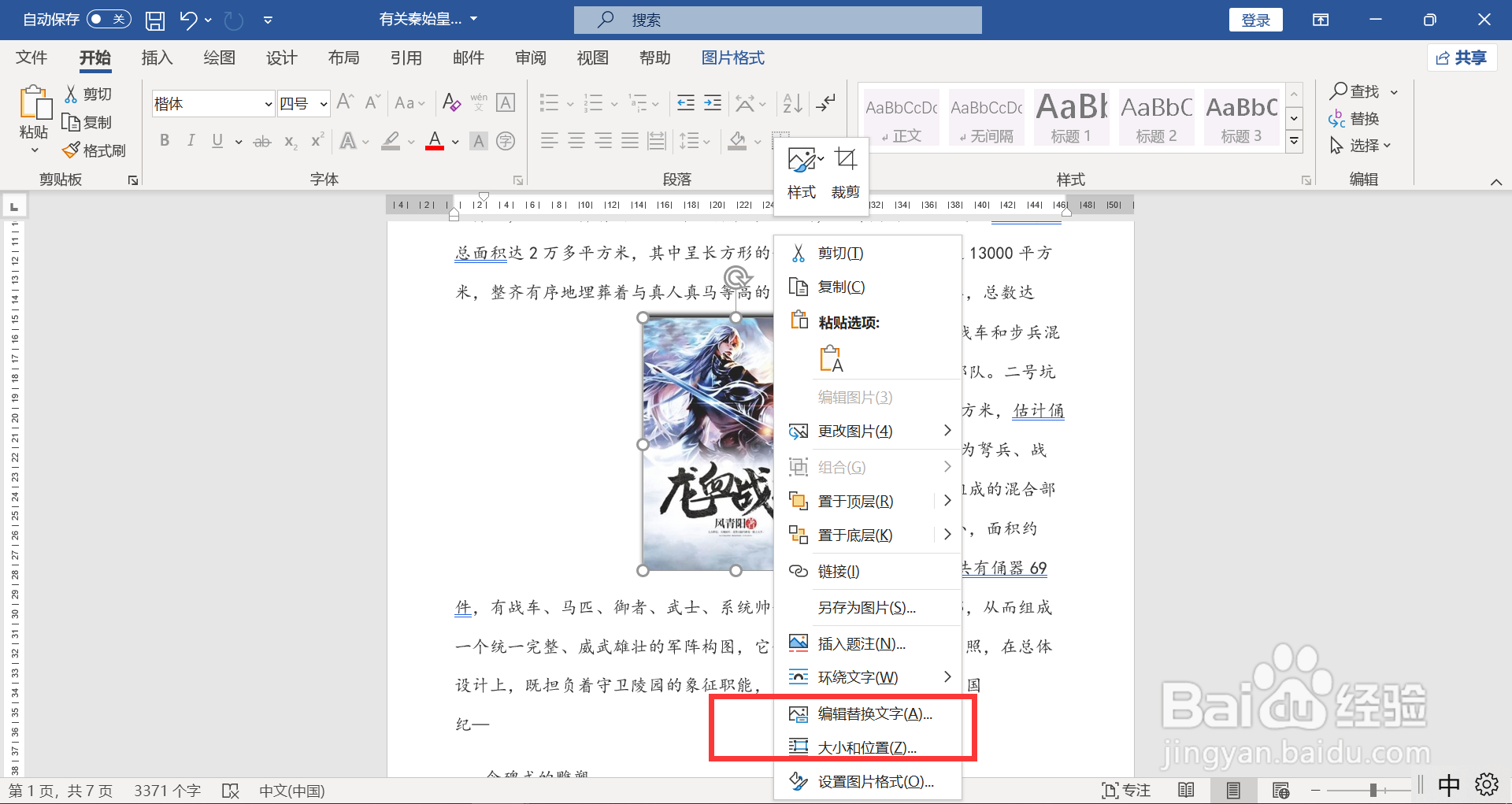This screenshot has height=804, width=1512.
Task: Open the font size dropdown
Action: (x=323, y=104)
